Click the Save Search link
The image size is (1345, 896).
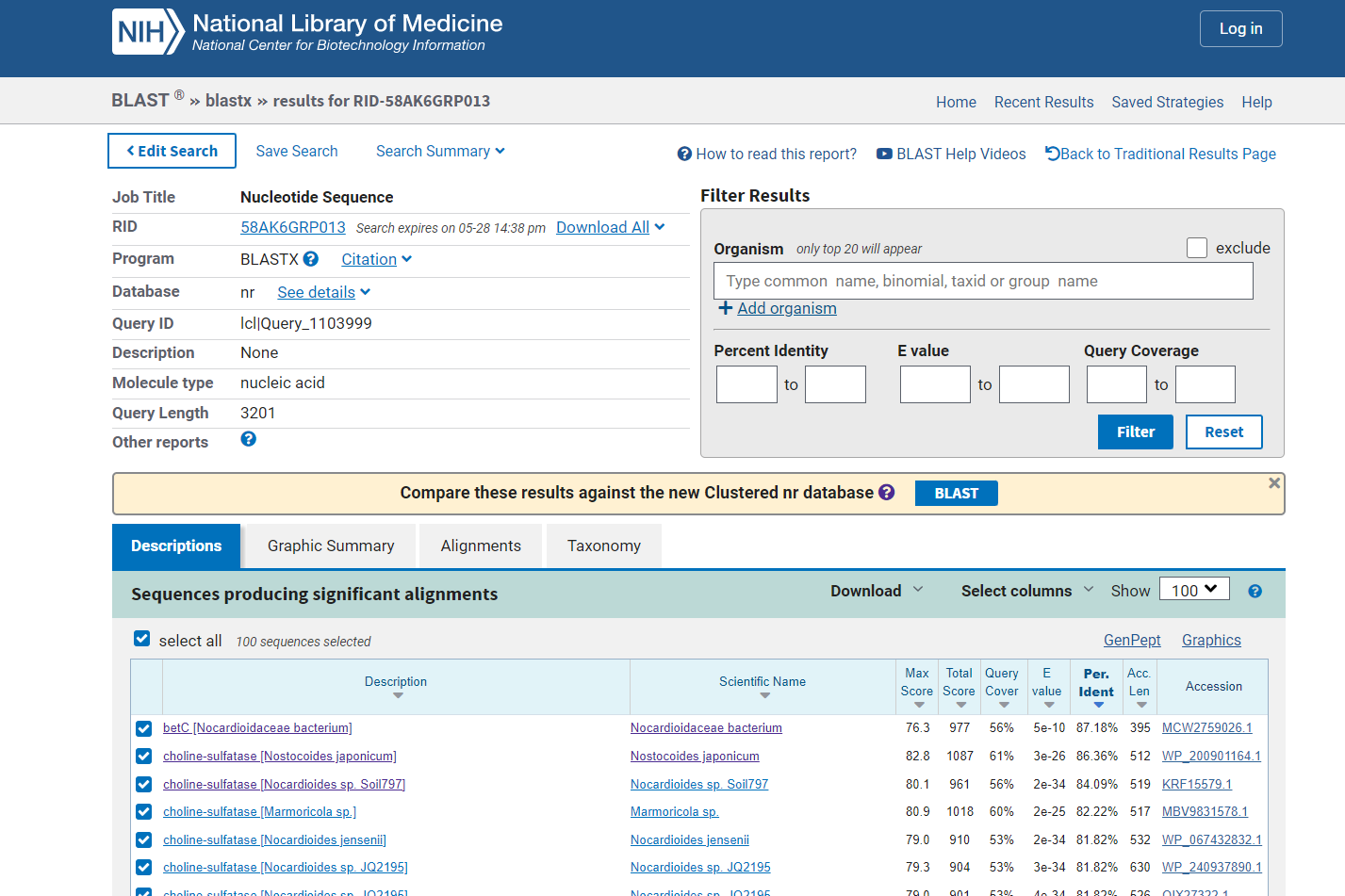click(296, 151)
